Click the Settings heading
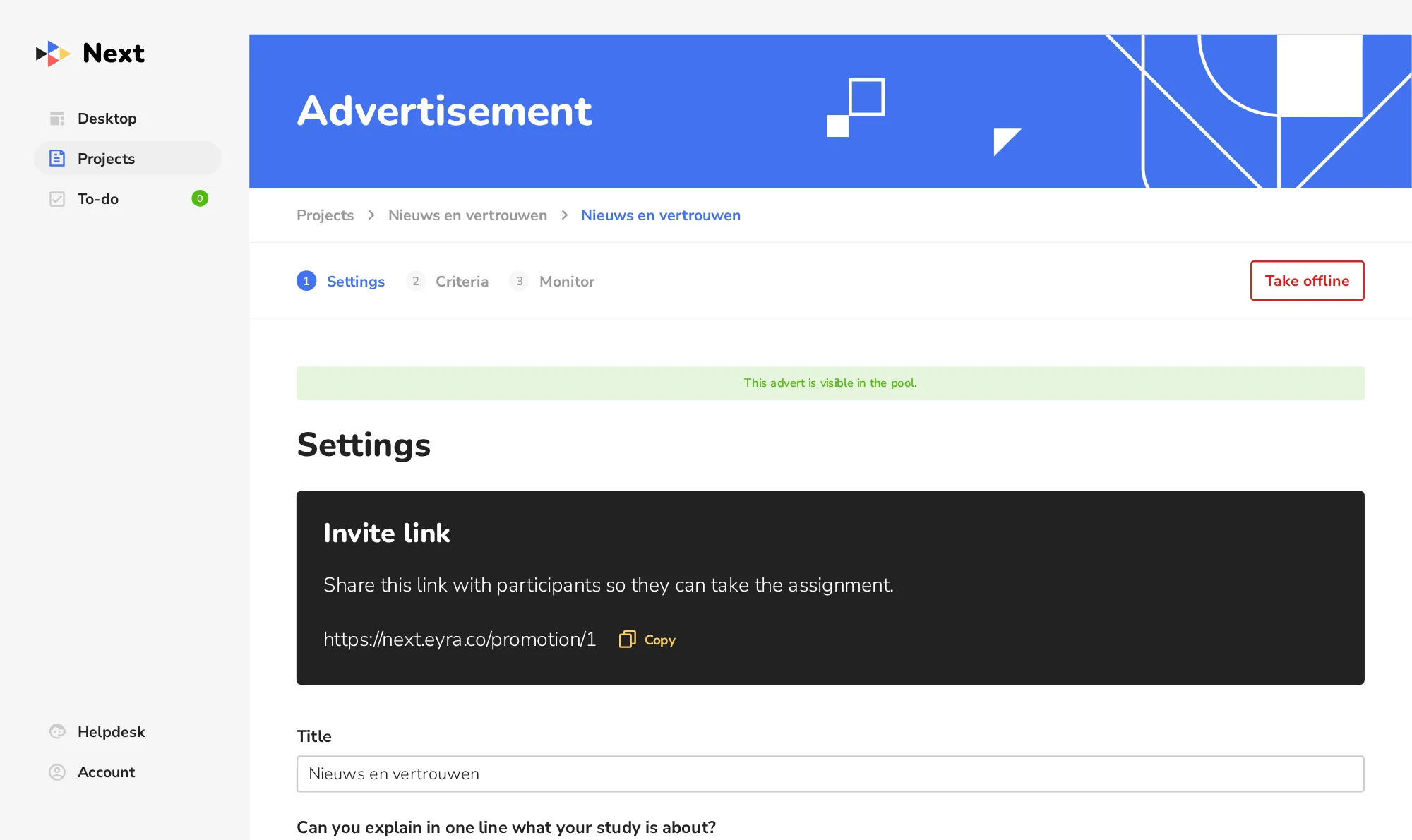The image size is (1412, 840). 364,445
